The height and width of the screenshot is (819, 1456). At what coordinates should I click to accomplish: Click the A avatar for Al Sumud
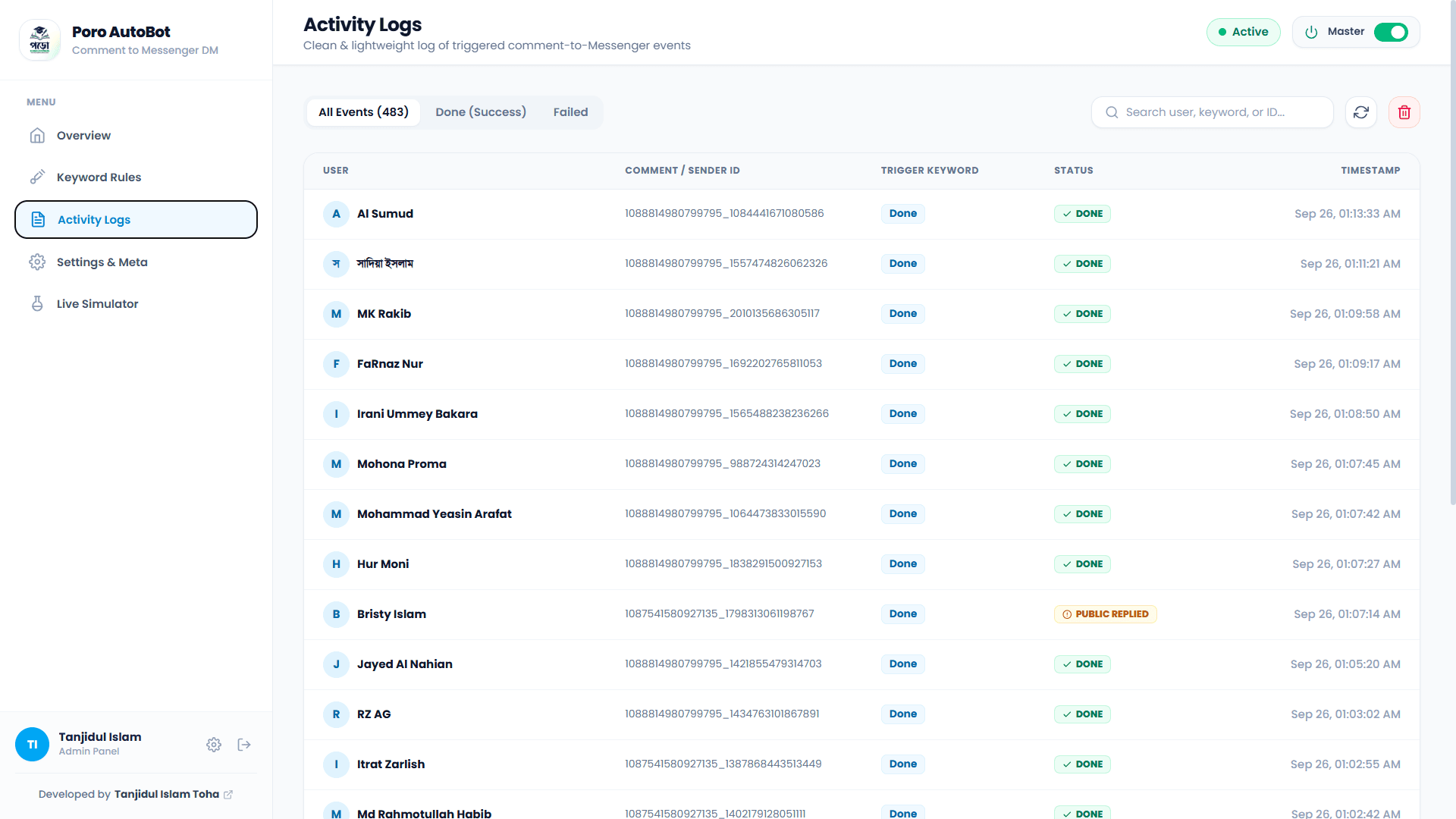click(x=336, y=214)
